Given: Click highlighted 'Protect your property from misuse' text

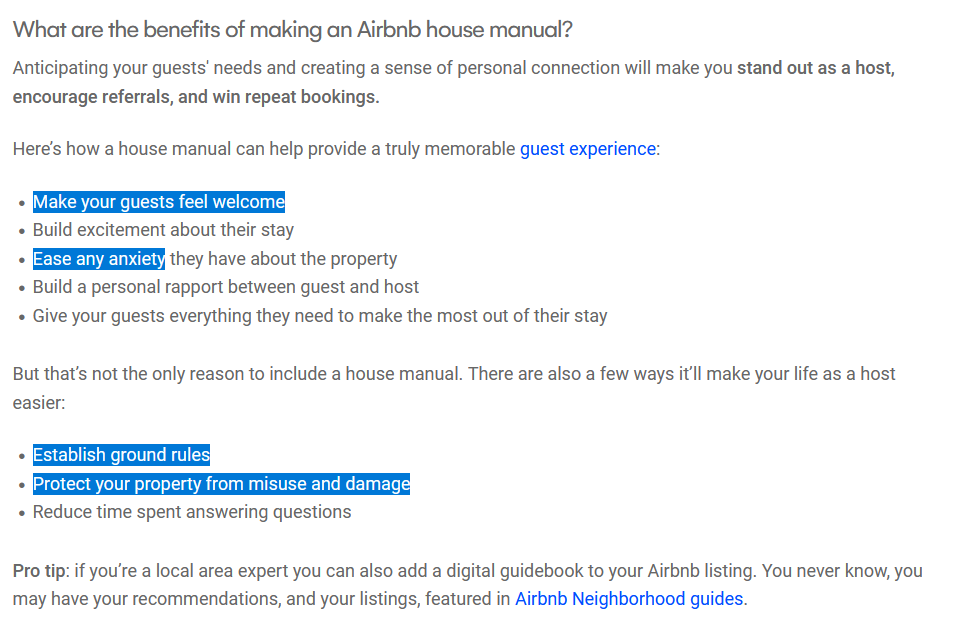Looking at the screenshot, I should click(x=221, y=484).
